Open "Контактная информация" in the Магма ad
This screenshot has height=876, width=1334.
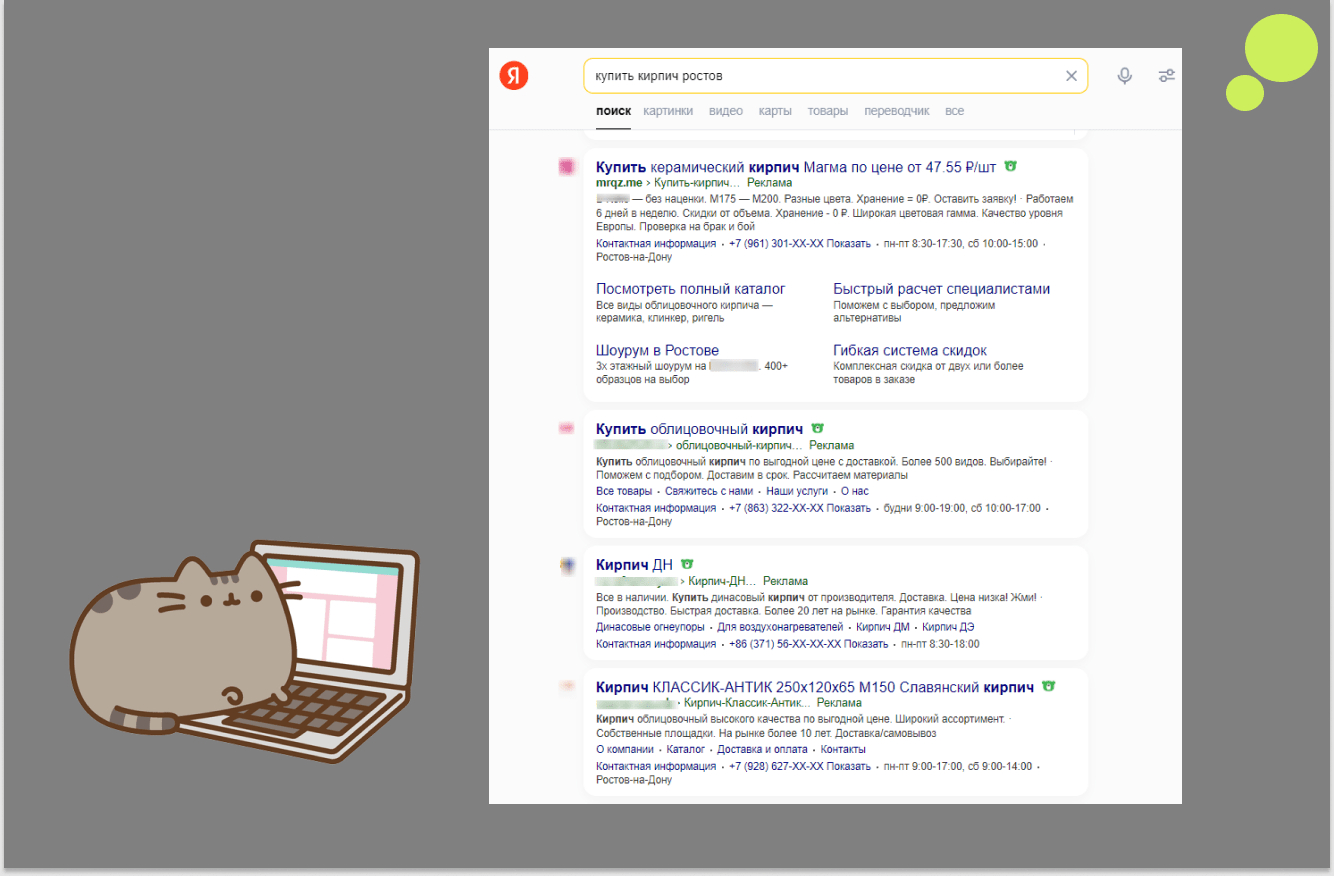656,243
